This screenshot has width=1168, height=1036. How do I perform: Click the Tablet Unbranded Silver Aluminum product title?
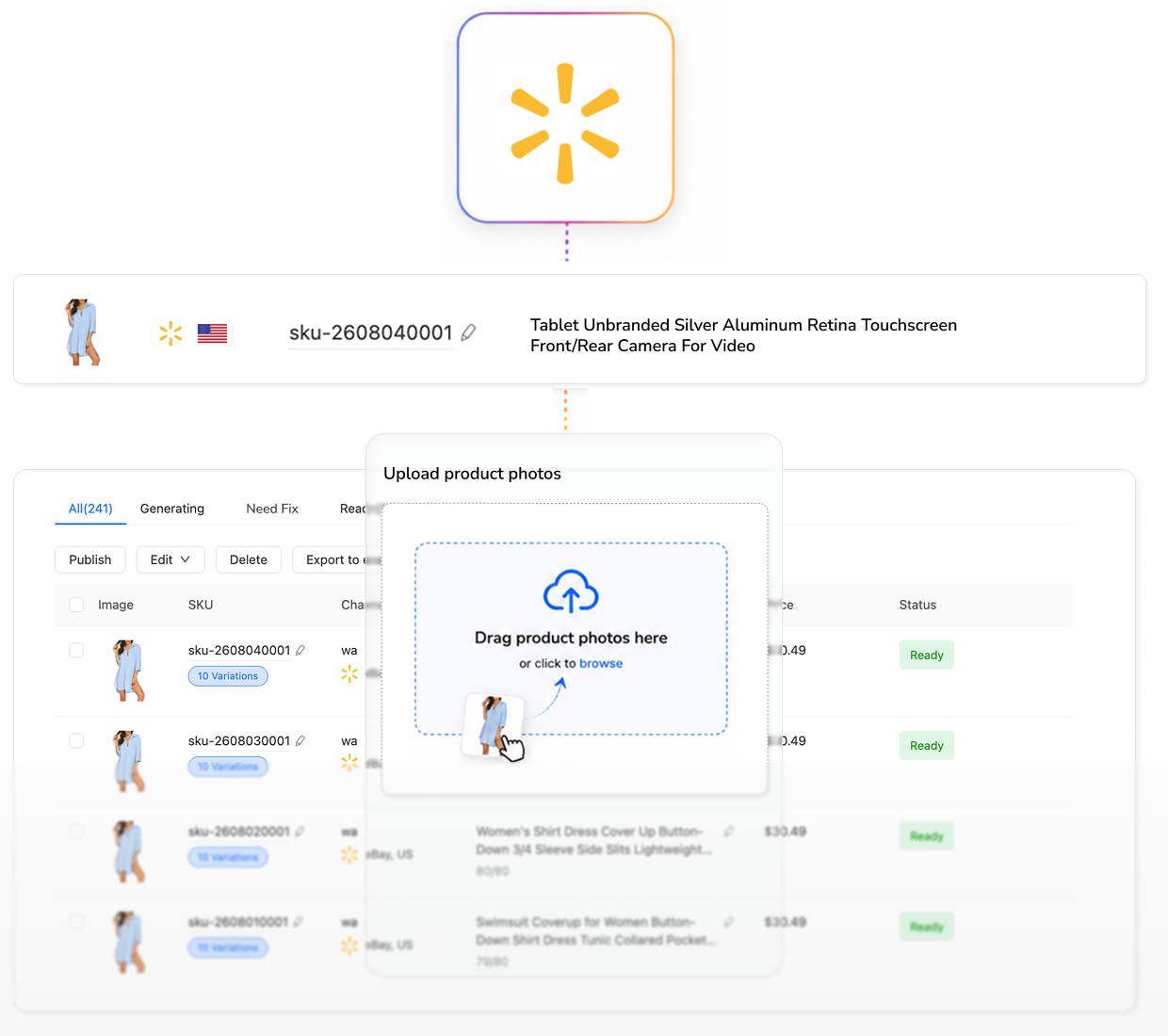[x=743, y=335]
